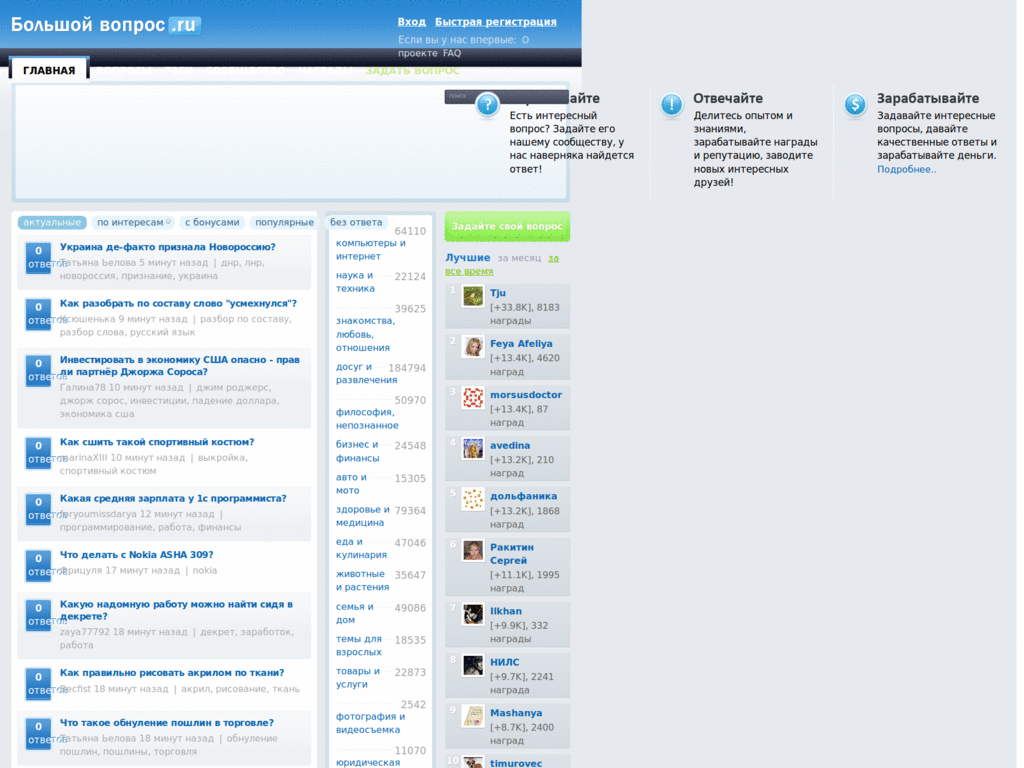1024x768 pixels.
Task: Click the Вход login link
Action: pos(411,22)
